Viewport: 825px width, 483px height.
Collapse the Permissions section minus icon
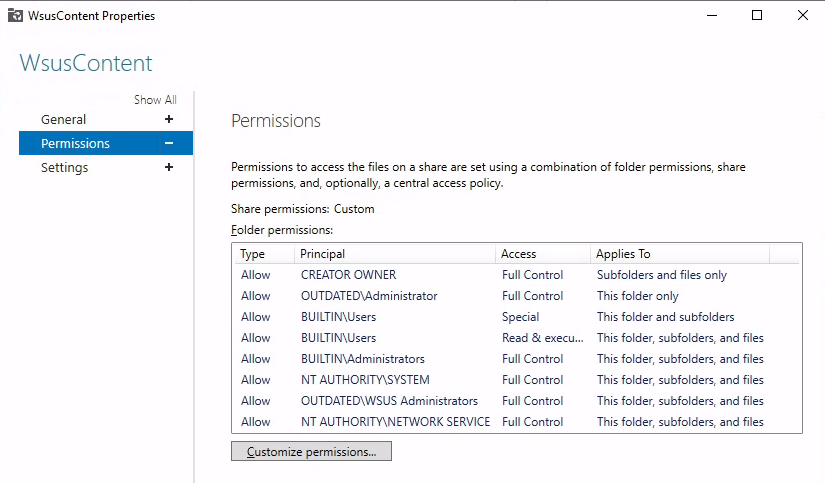[169, 143]
